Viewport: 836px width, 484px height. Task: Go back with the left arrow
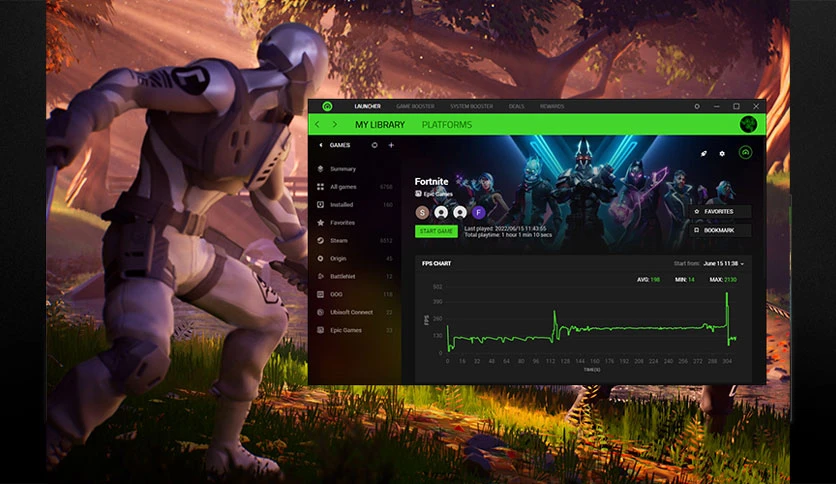click(x=317, y=124)
